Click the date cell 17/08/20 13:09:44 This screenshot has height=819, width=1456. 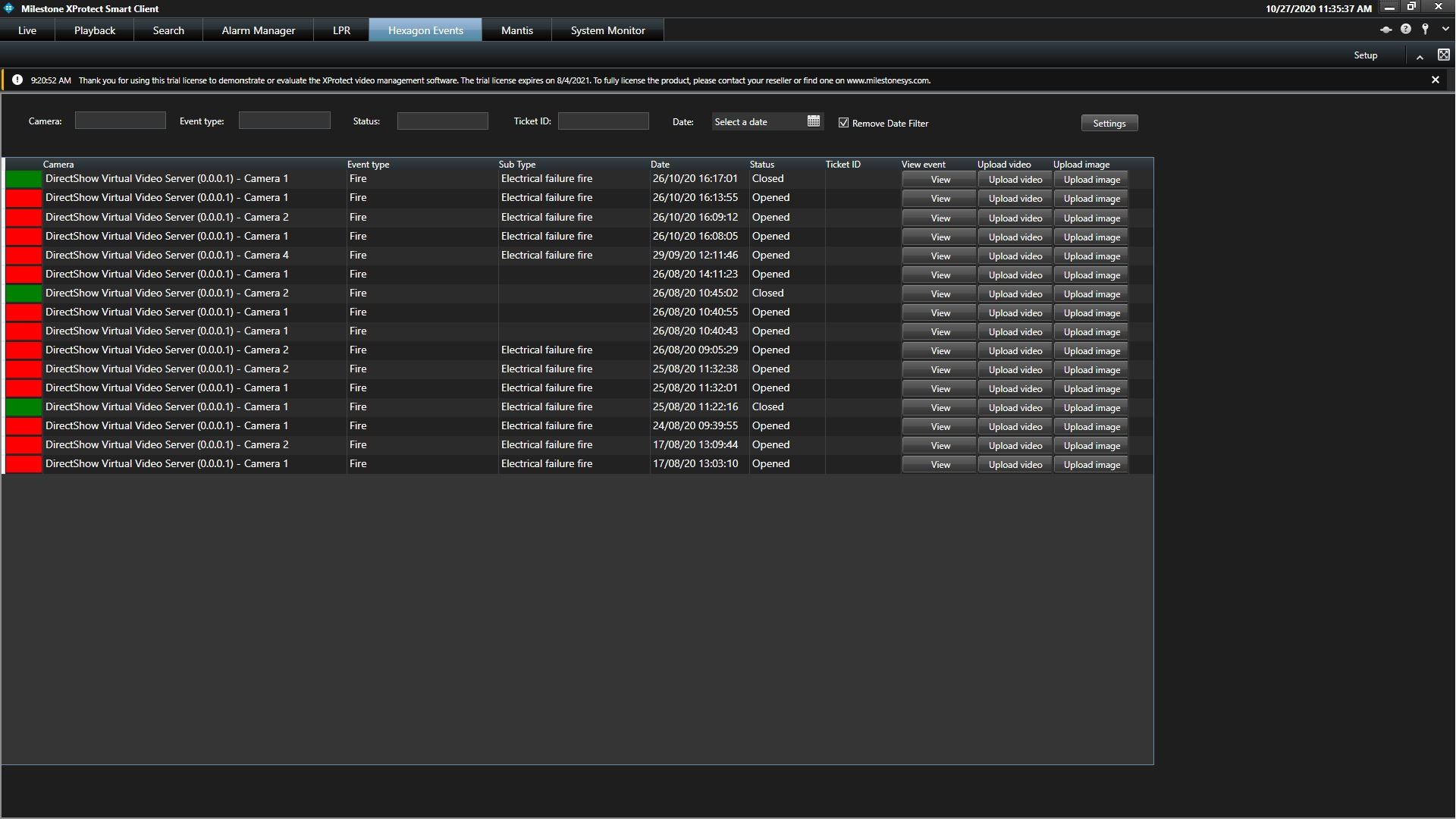pyautogui.click(x=695, y=444)
